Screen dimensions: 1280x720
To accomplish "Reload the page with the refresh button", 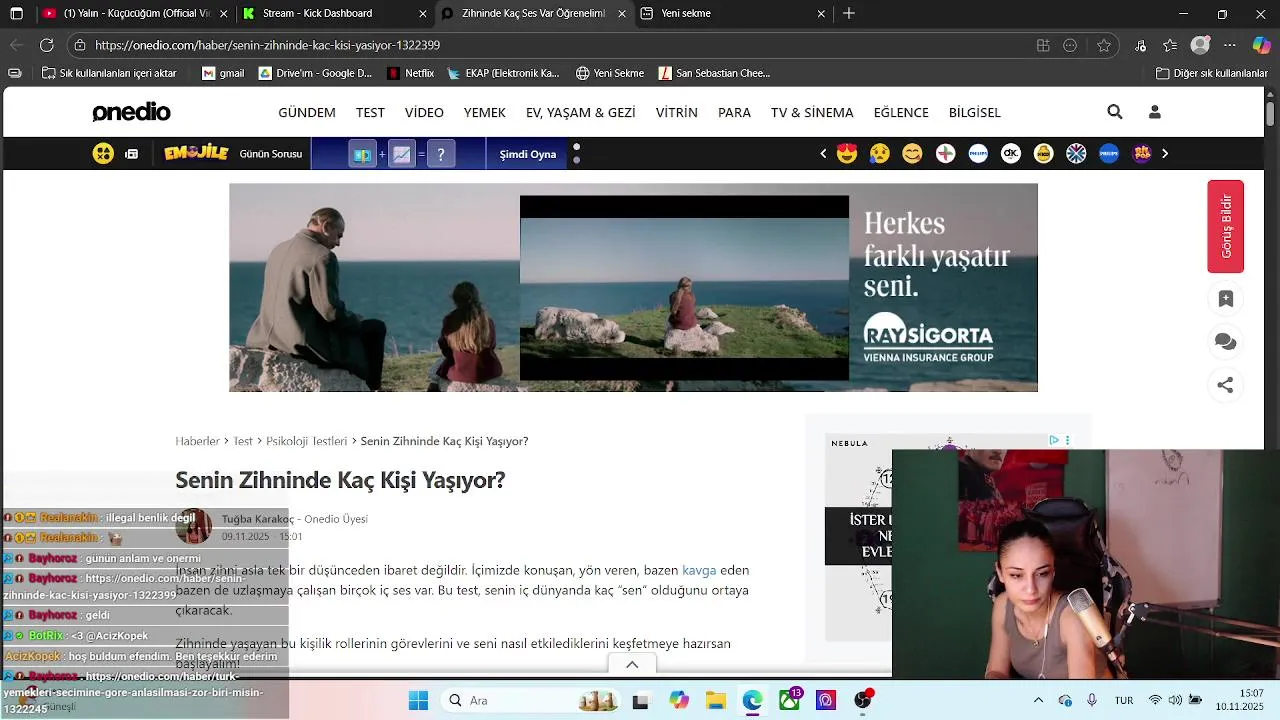I will (46, 45).
